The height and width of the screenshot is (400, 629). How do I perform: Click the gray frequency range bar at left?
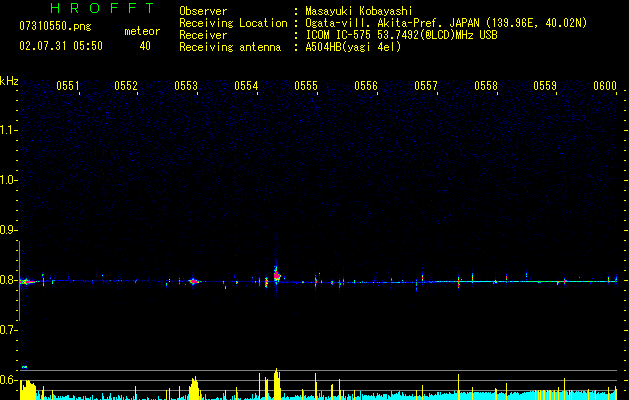[19, 281]
